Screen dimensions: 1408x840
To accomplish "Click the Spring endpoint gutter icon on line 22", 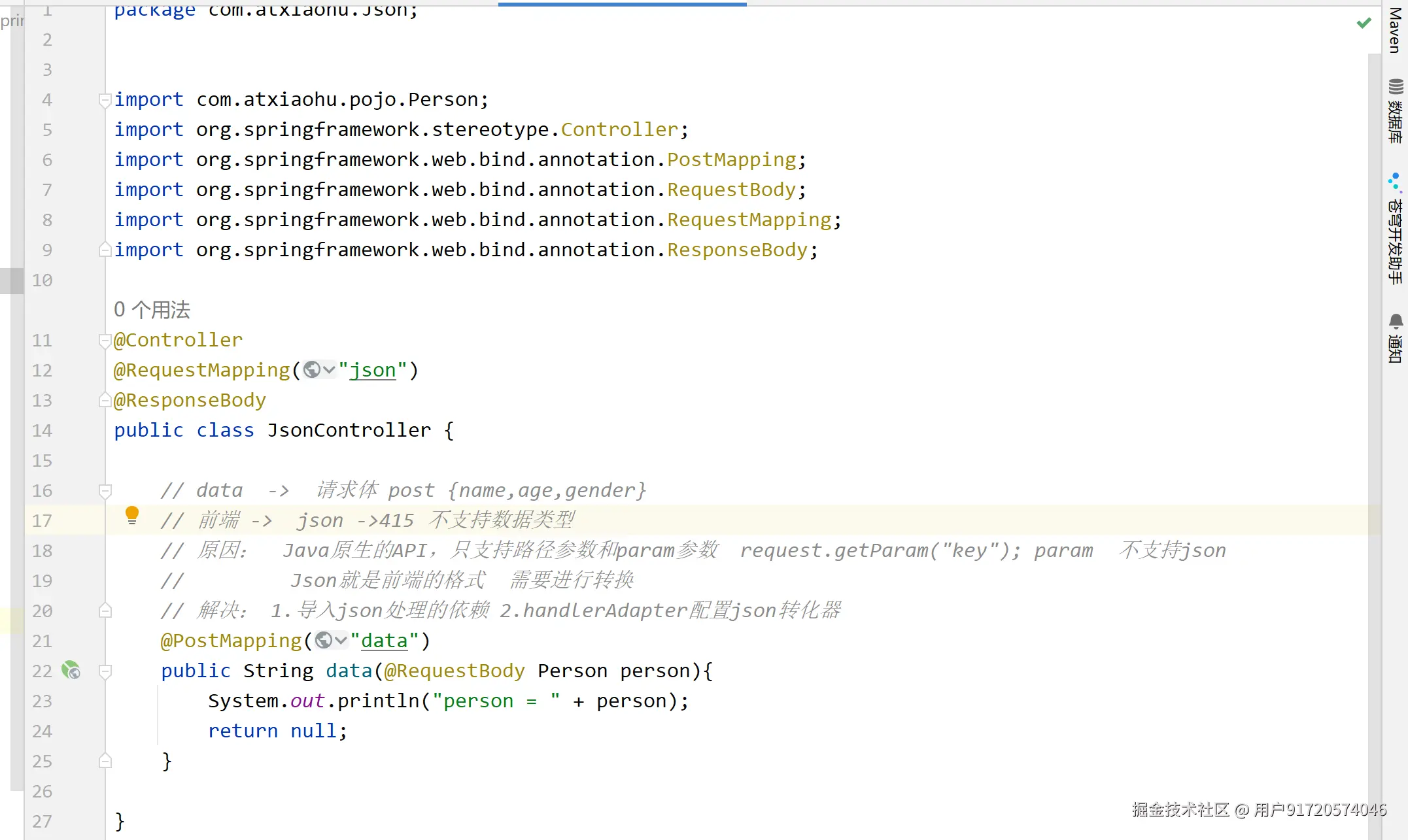I will (71, 670).
